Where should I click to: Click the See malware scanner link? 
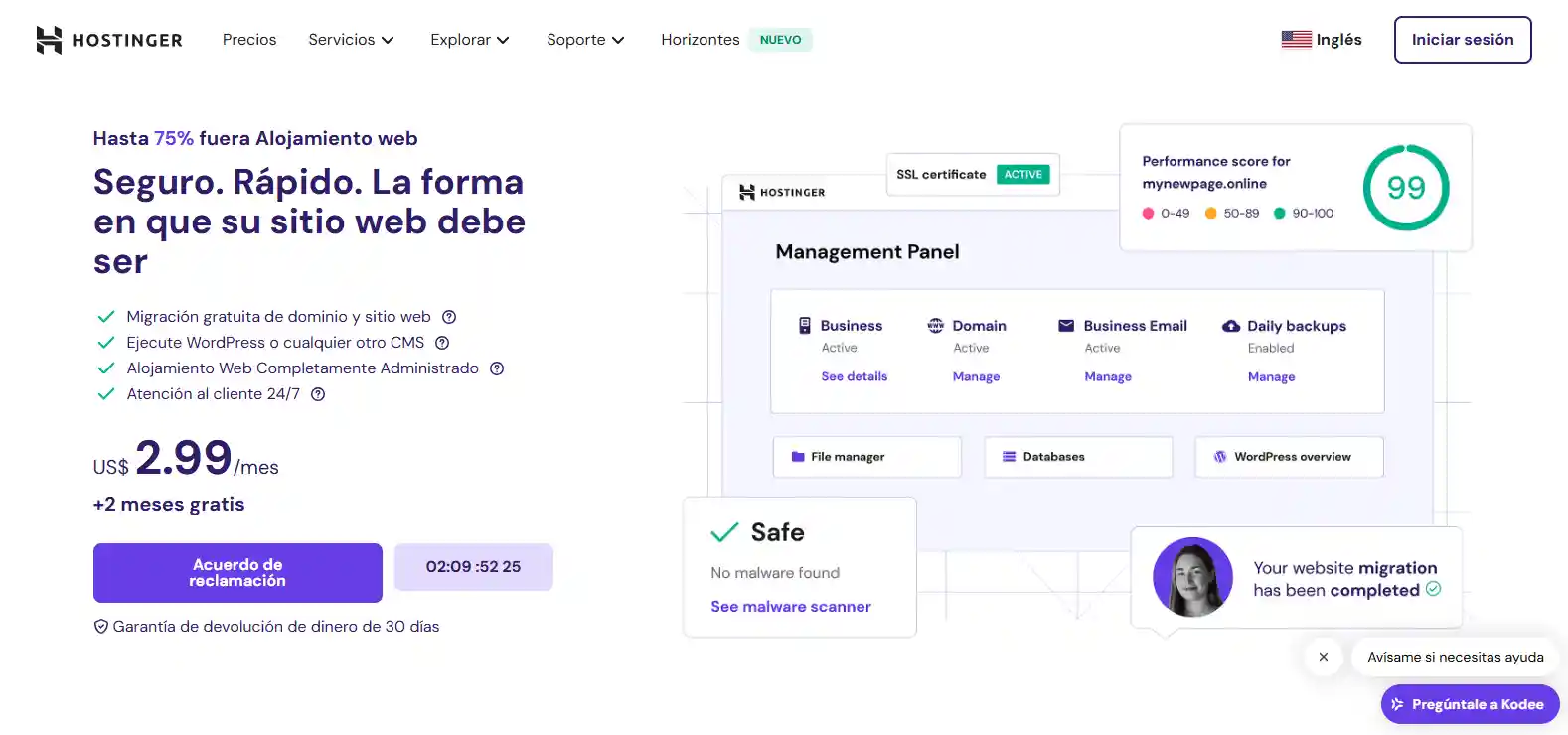coord(791,607)
